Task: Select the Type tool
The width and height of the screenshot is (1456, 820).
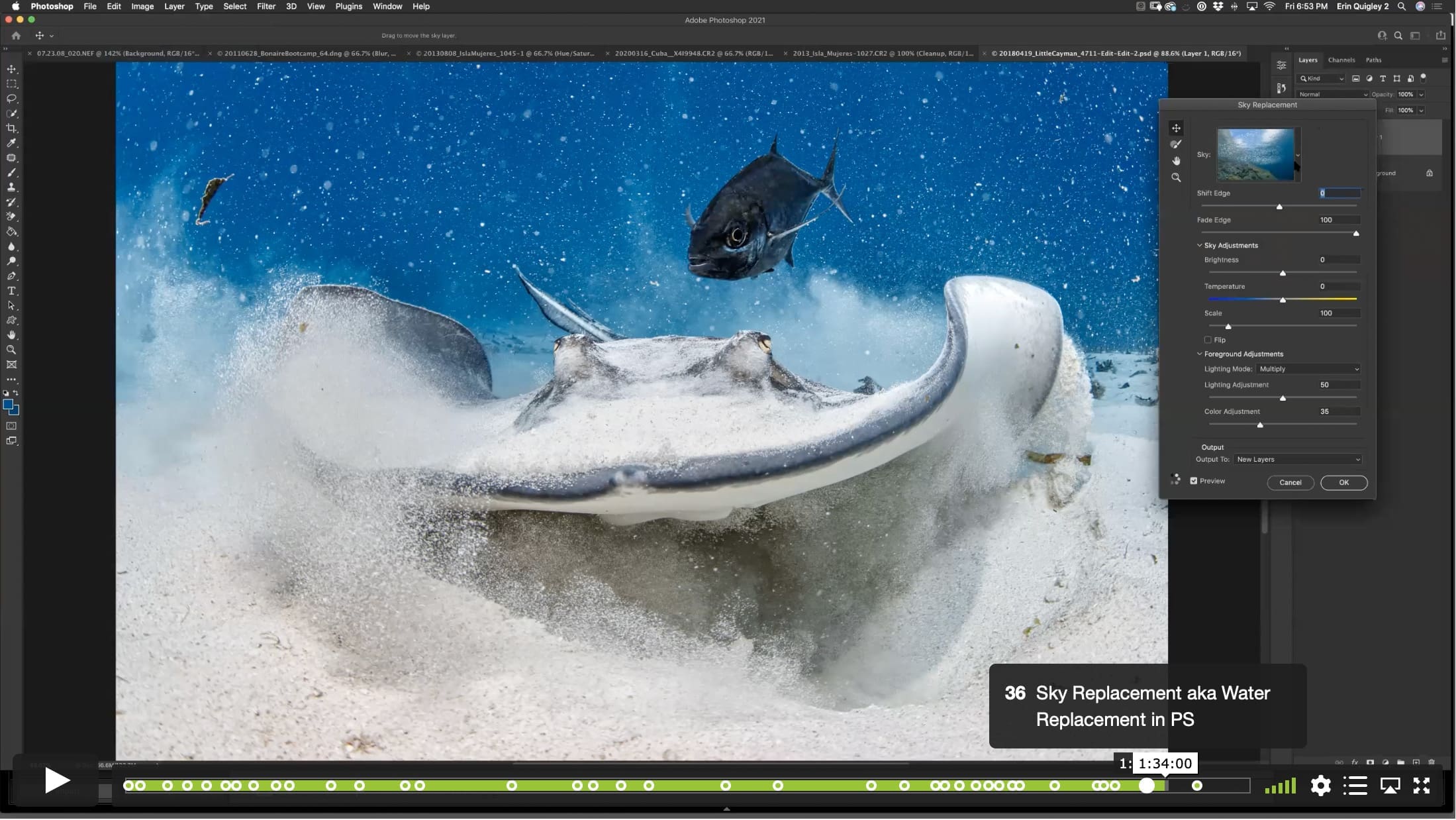Action: (11, 291)
